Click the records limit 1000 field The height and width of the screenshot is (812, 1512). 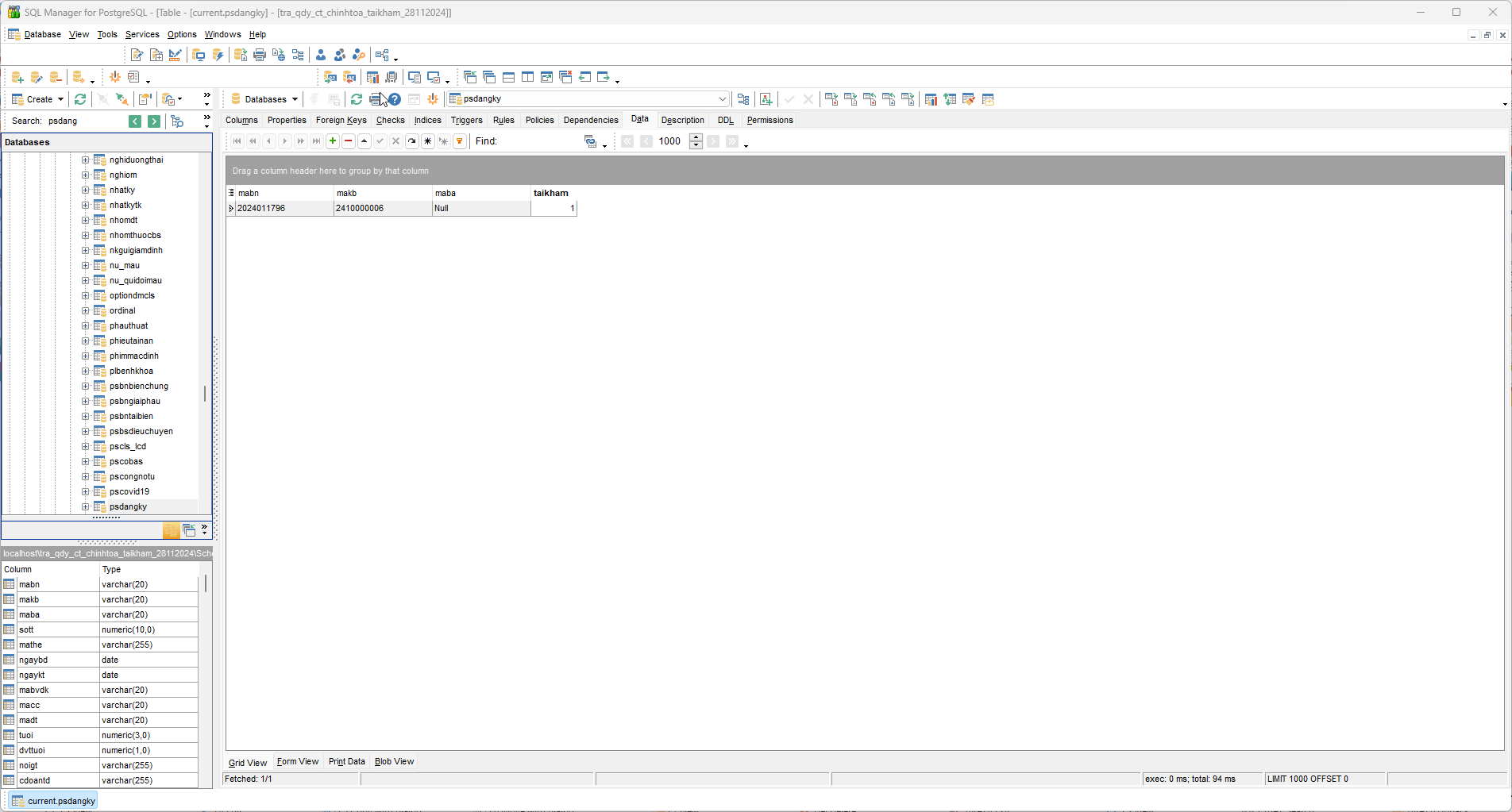click(x=672, y=141)
